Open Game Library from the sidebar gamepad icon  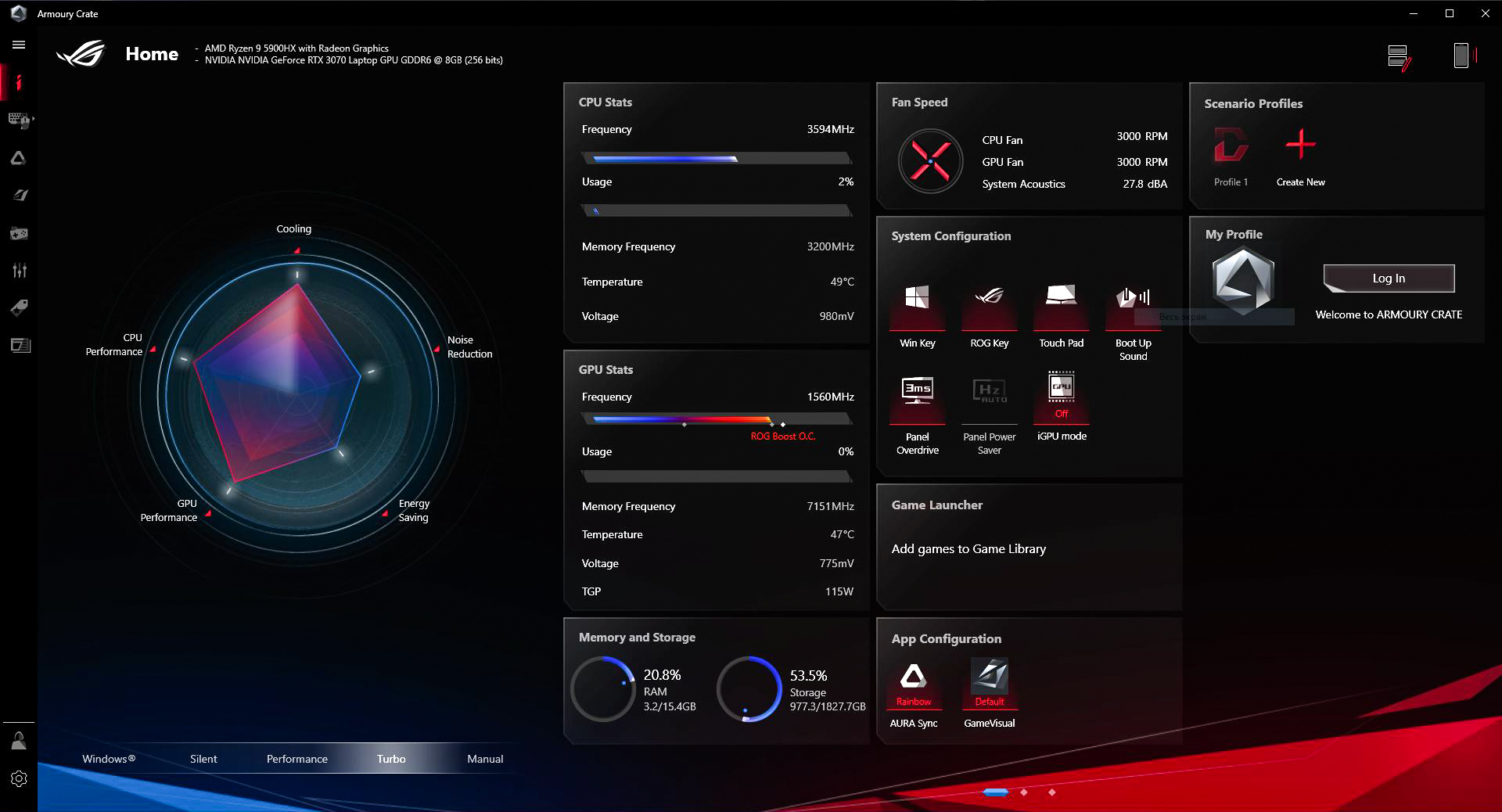click(19, 233)
